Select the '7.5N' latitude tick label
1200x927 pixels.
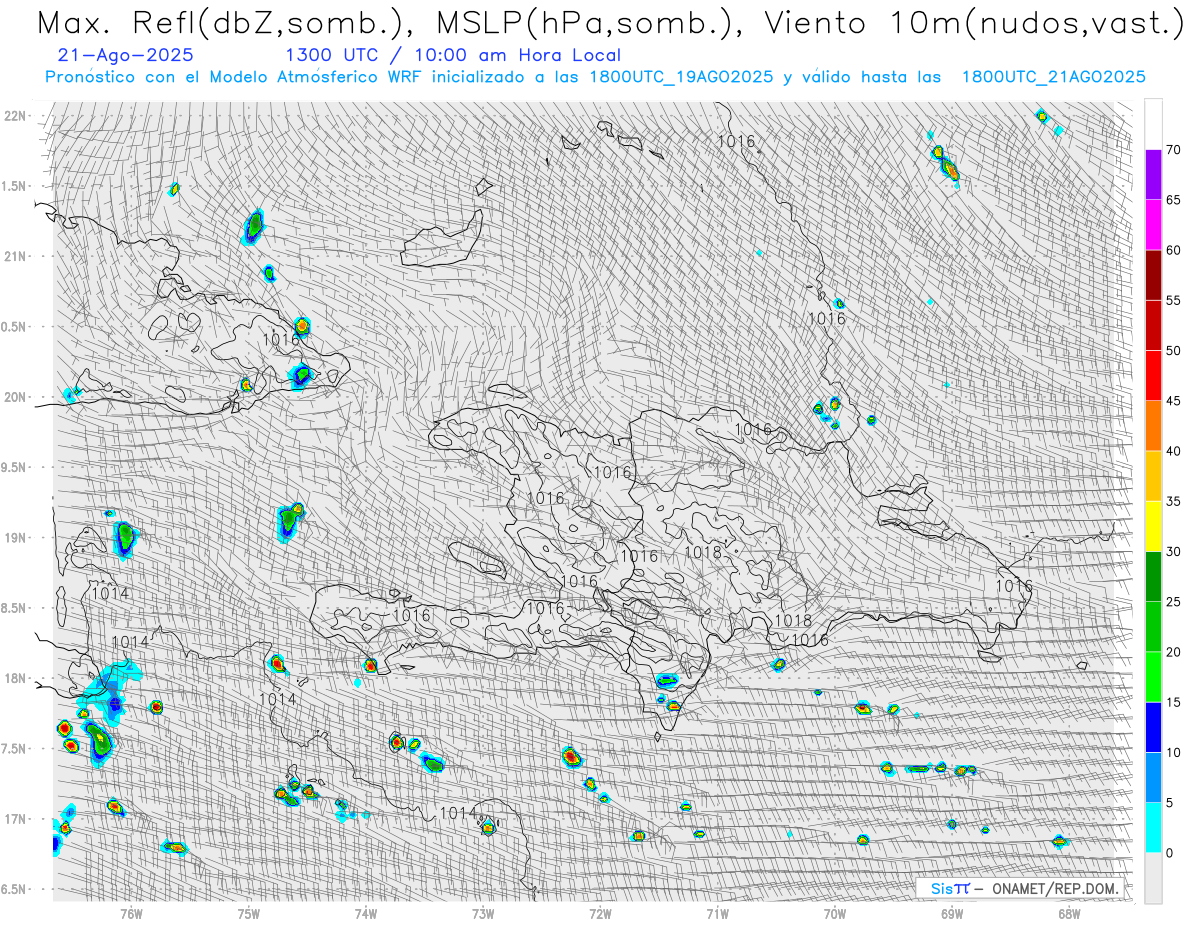(x=15, y=748)
